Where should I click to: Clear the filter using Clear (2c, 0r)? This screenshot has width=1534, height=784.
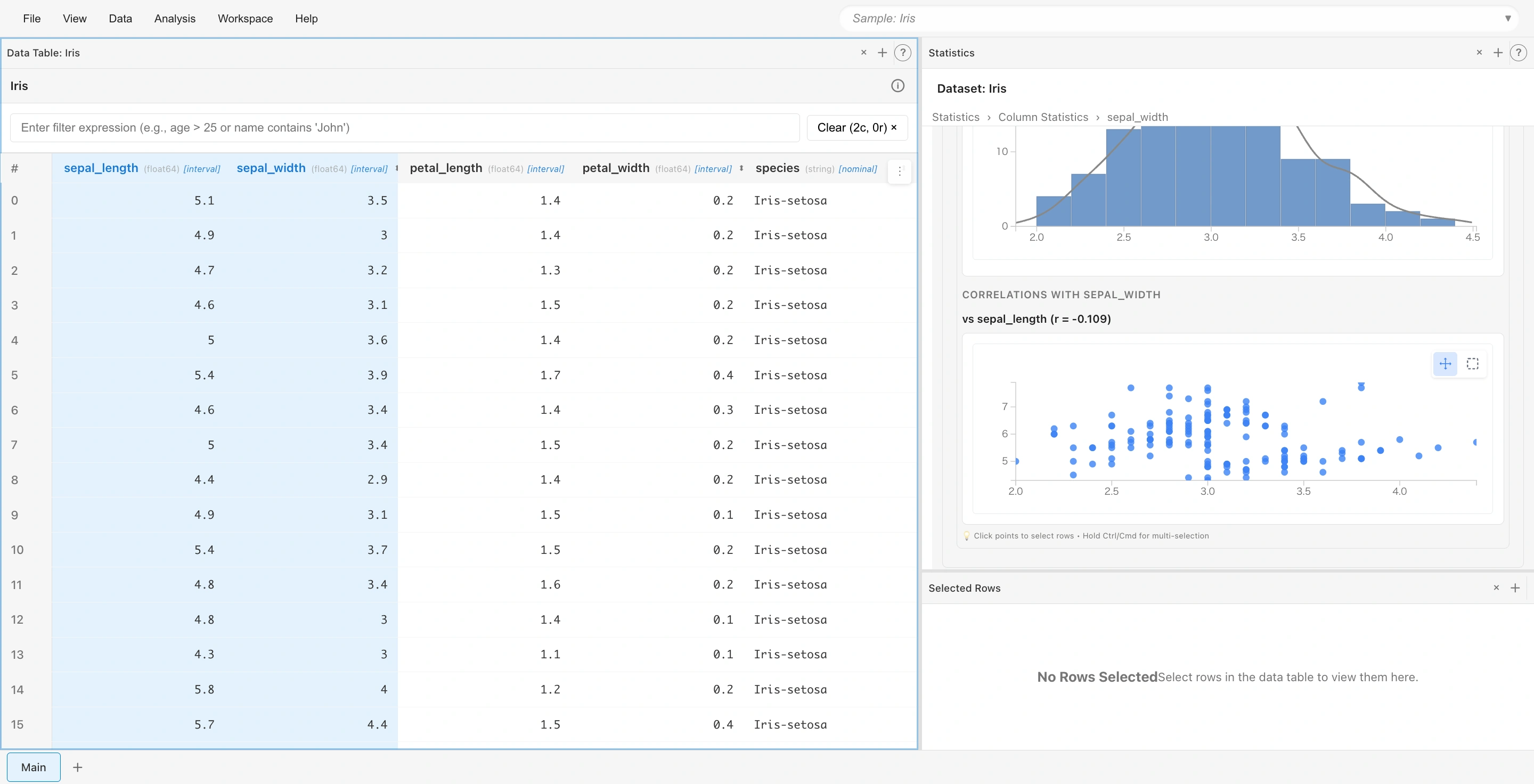858,127
